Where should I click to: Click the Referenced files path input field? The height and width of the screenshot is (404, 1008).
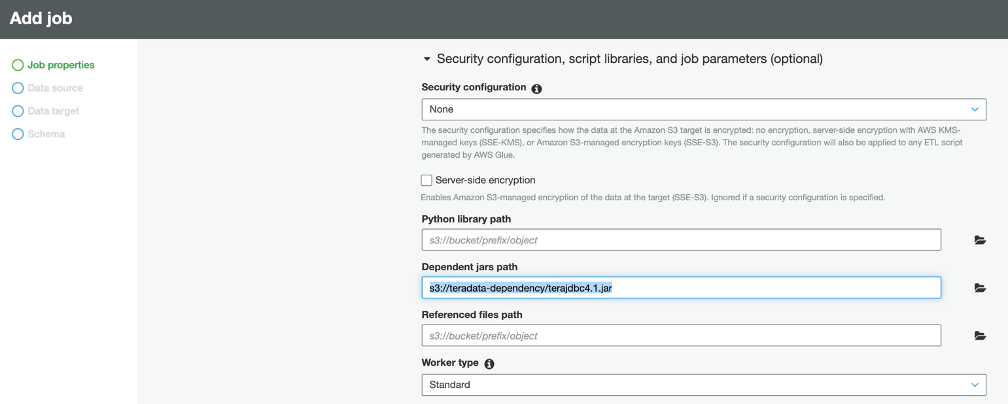coord(680,336)
